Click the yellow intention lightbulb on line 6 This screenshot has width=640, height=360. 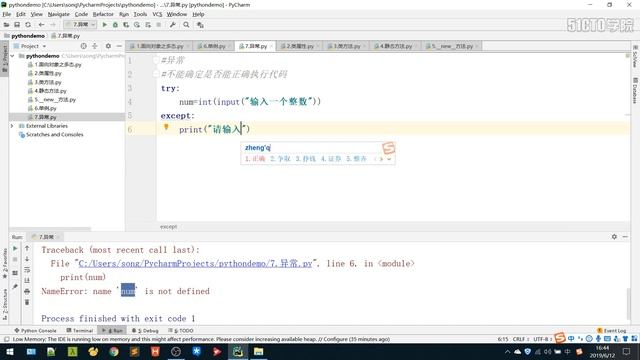(x=166, y=127)
